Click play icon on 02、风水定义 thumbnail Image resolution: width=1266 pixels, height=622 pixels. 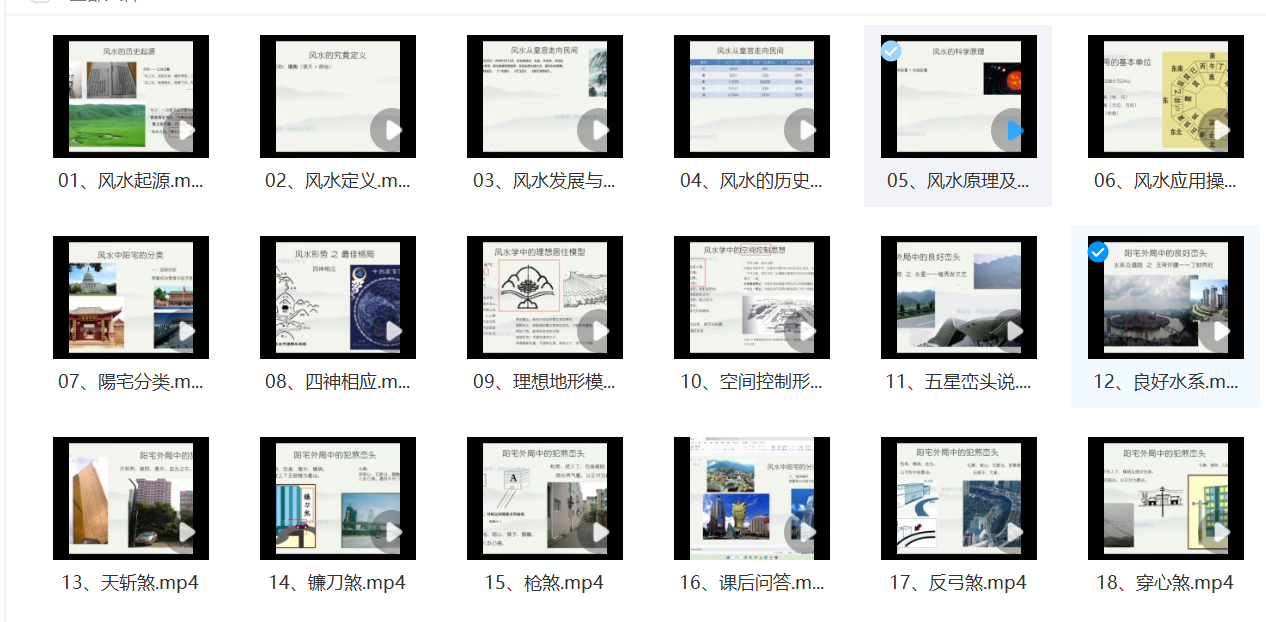[x=391, y=130]
